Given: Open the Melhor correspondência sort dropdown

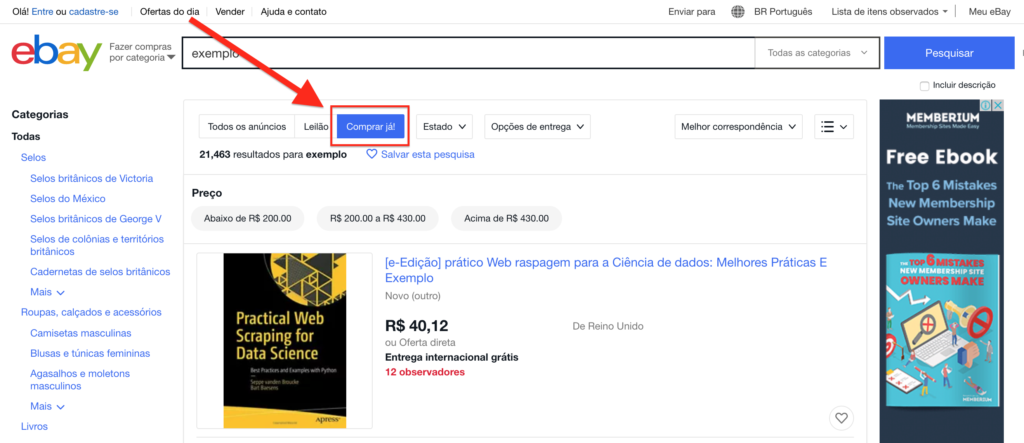Looking at the screenshot, I should 738,127.
